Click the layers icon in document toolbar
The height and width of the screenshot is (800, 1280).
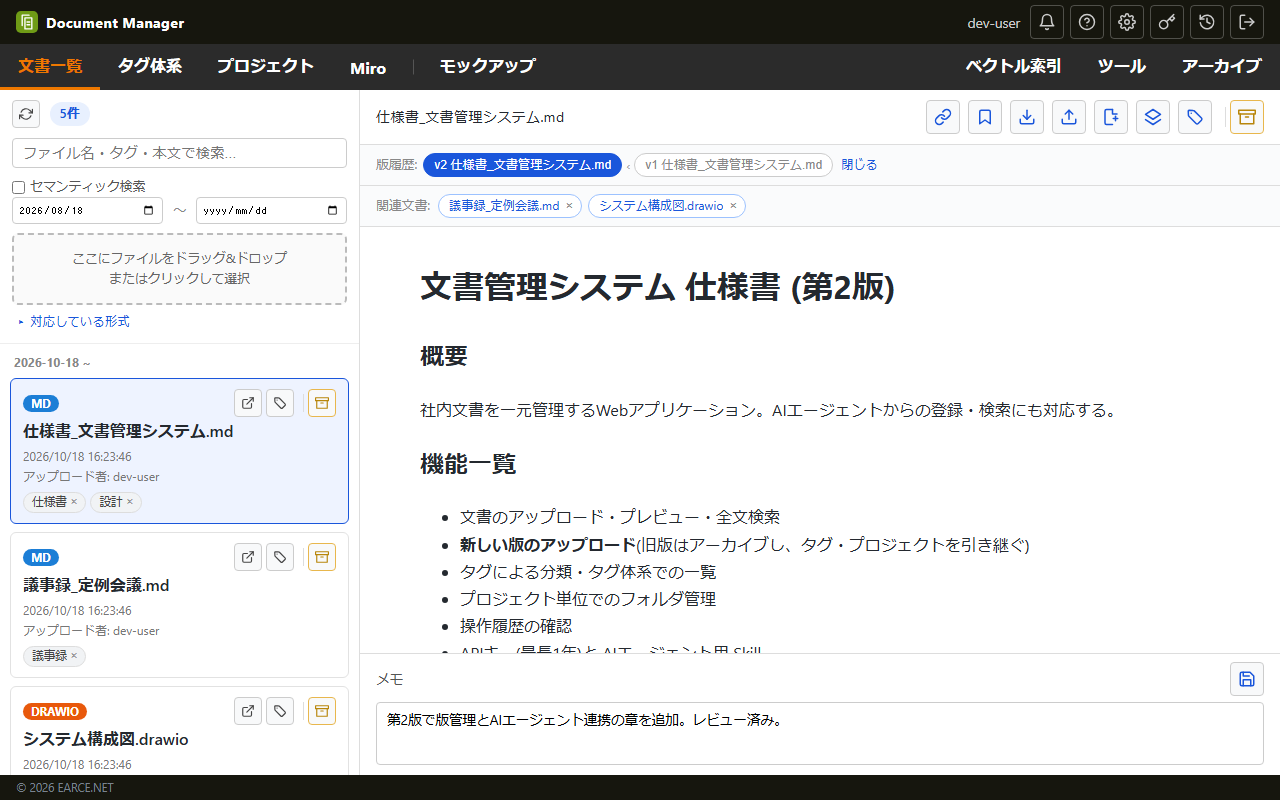pos(1153,117)
